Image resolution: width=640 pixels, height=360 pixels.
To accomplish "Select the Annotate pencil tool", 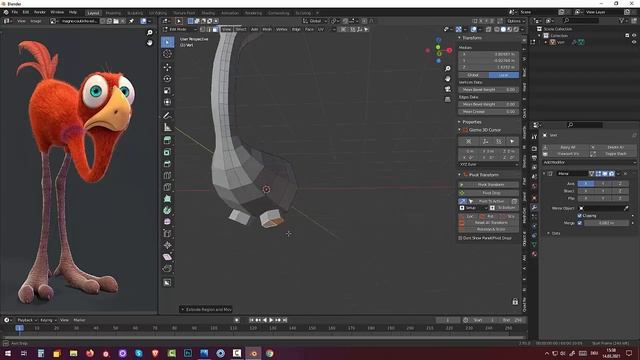I will pos(167,116).
